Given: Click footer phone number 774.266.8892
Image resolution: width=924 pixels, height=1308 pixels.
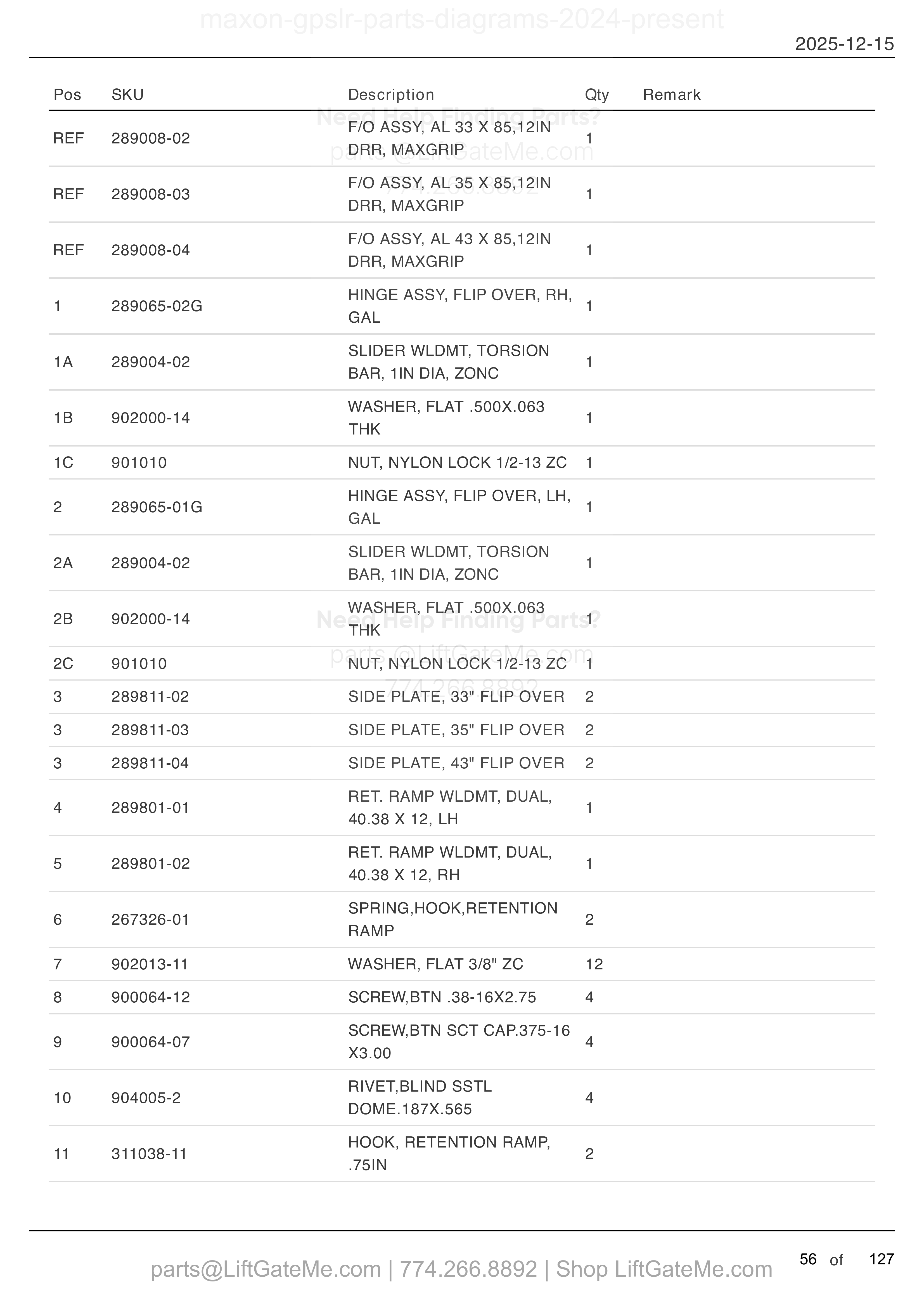Looking at the screenshot, I should (x=468, y=1269).
